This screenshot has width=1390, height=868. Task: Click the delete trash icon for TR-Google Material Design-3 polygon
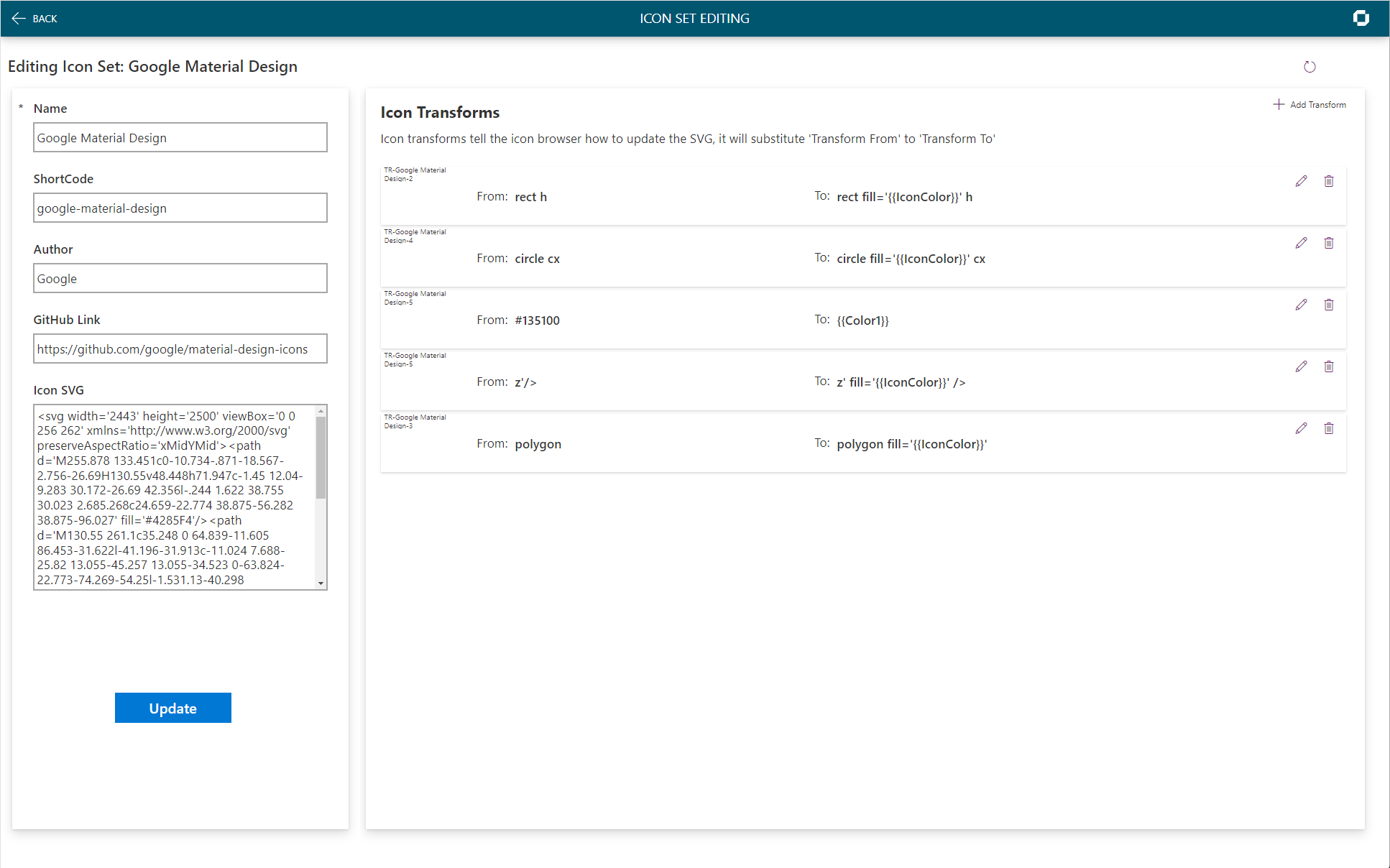(1329, 428)
